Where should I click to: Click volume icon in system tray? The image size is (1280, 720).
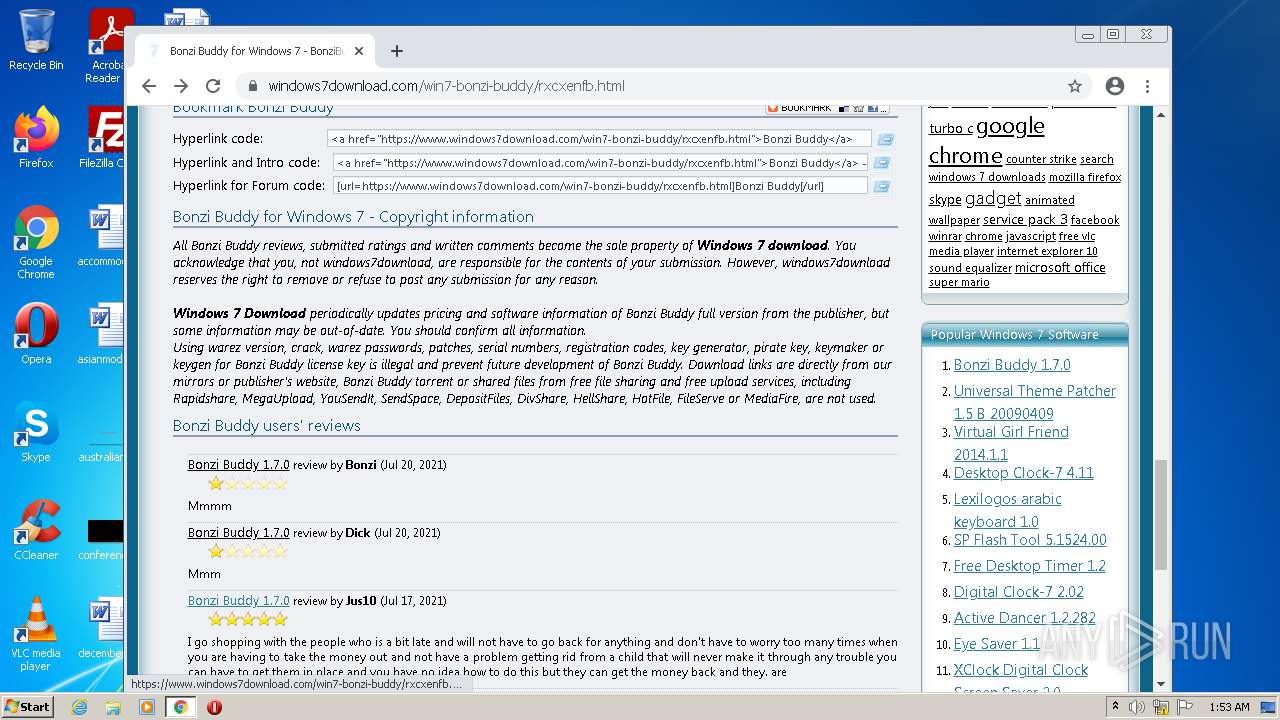point(1136,707)
